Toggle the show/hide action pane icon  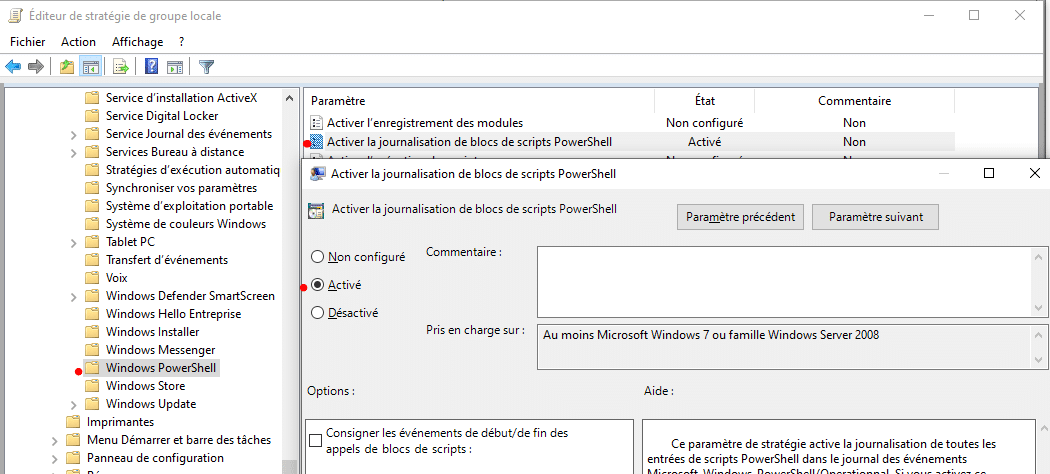click(175, 67)
